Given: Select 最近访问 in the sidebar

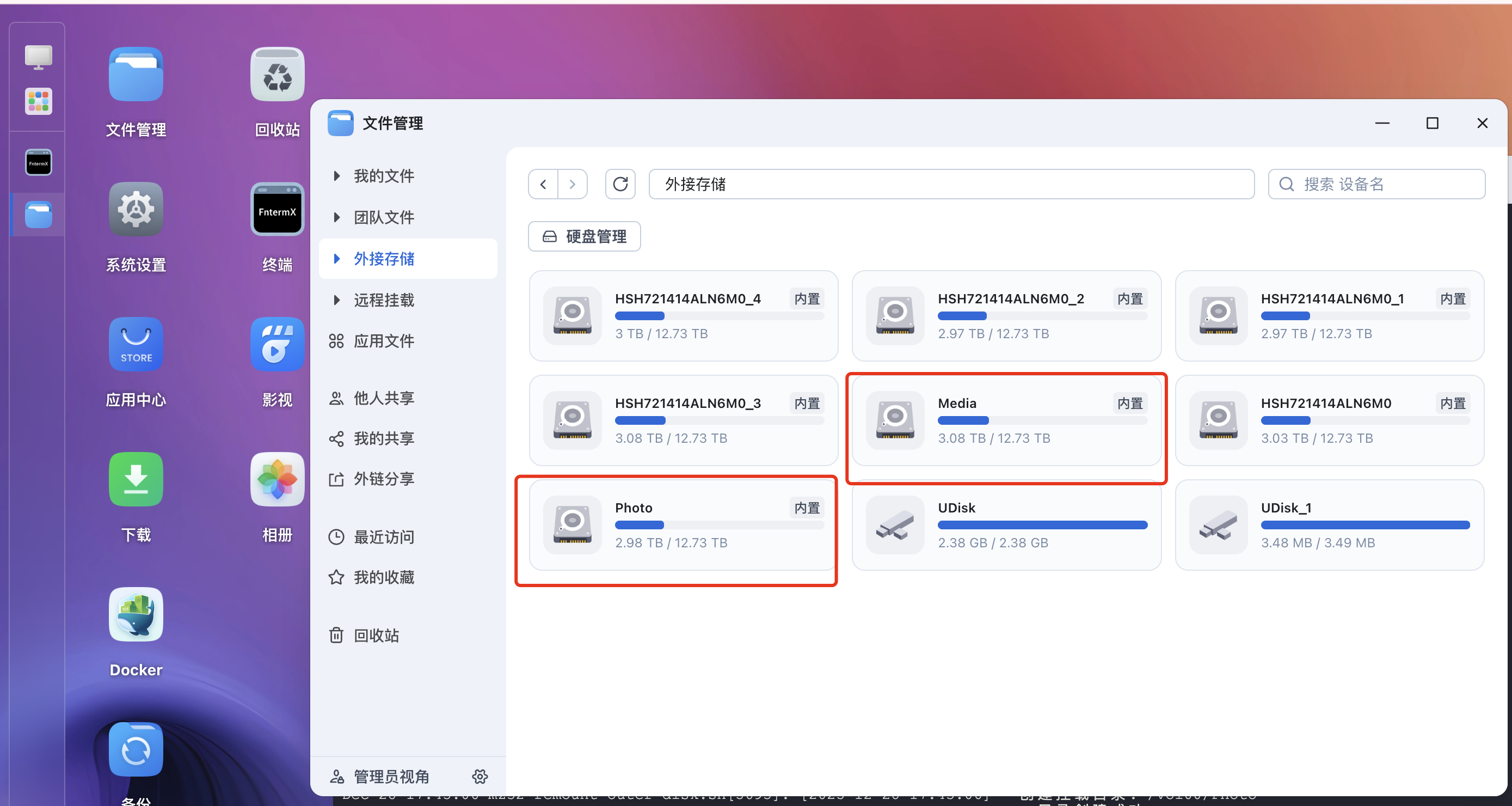Looking at the screenshot, I should (384, 536).
